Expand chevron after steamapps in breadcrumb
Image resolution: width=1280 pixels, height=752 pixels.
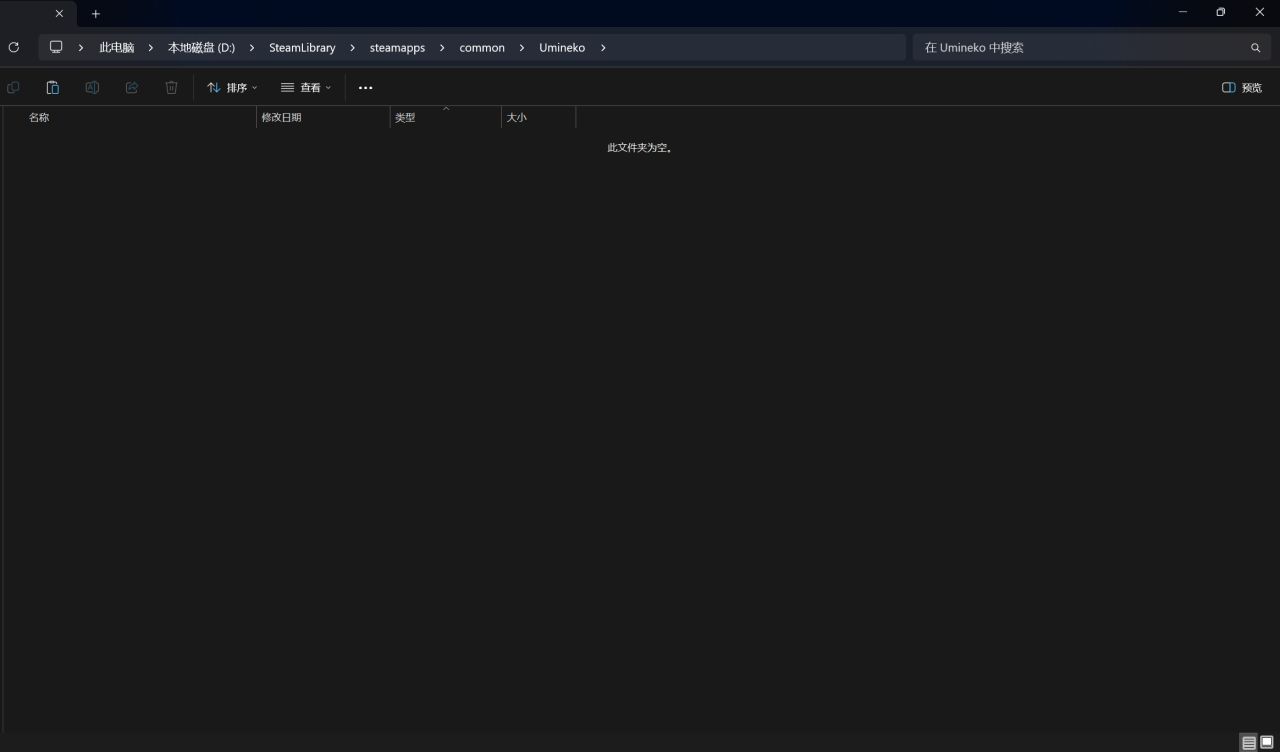point(442,47)
